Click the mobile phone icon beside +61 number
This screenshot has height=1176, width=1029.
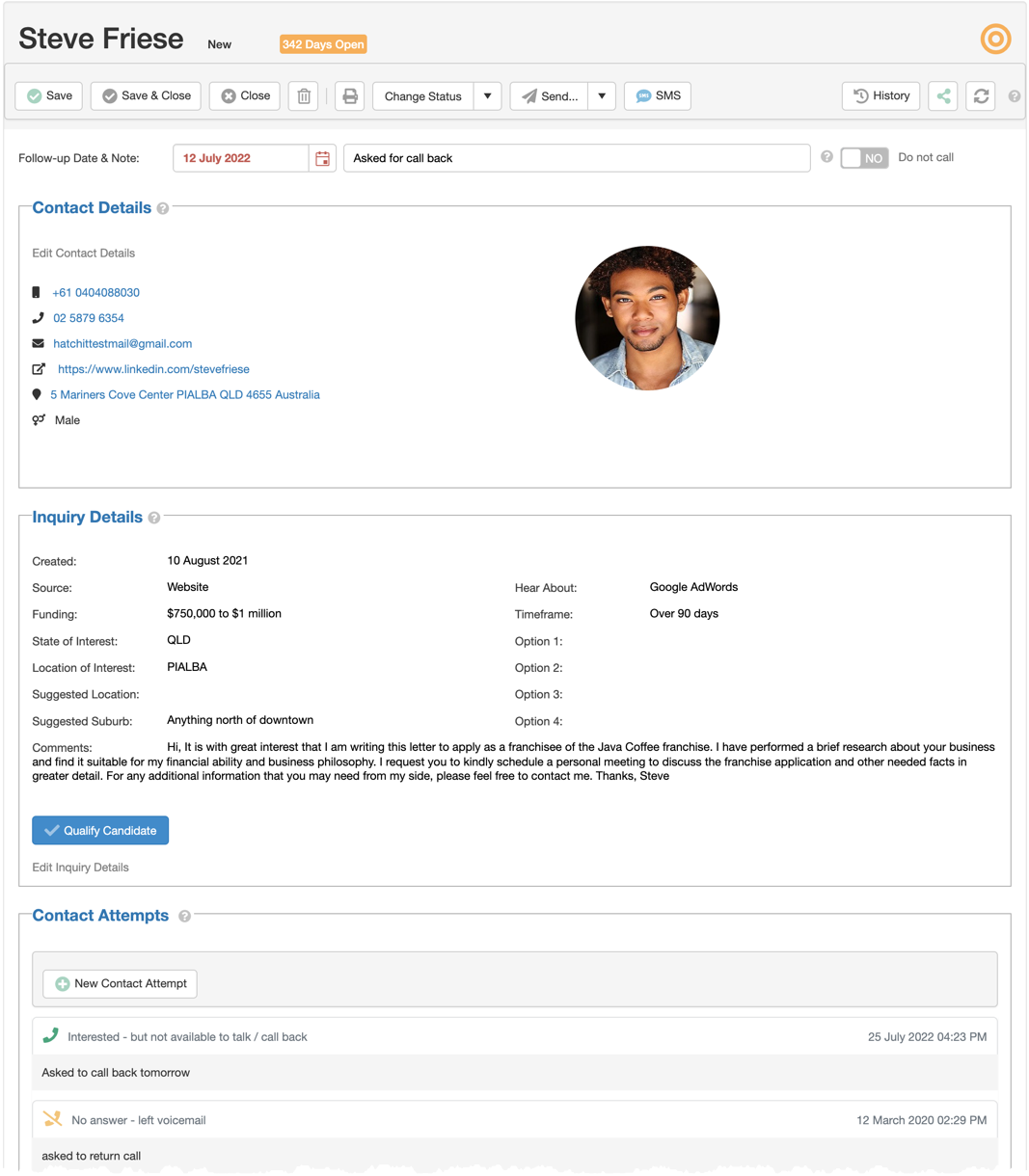tap(37, 292)
